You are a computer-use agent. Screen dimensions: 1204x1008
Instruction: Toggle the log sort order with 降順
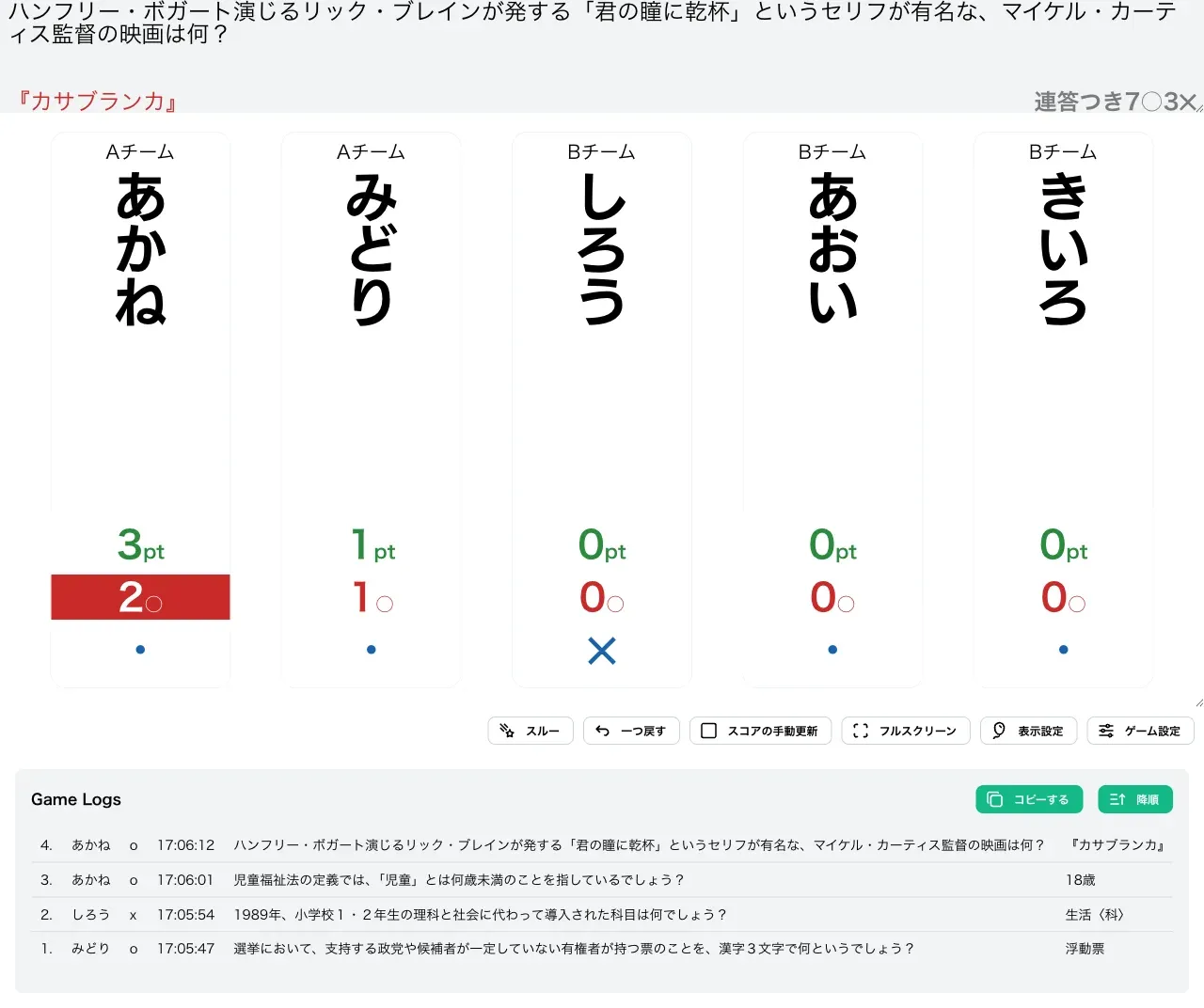[x=1135, y=799]
